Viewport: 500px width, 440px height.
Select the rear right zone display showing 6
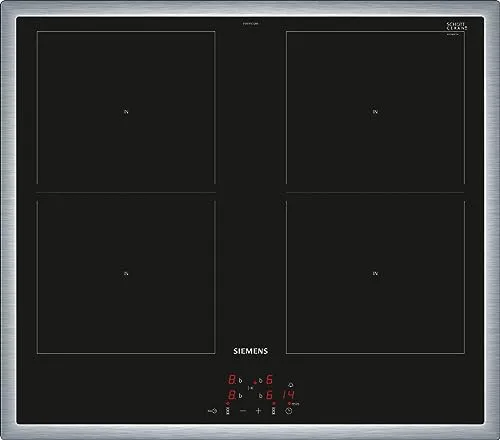pyautogui.click(x=269, y=379)
